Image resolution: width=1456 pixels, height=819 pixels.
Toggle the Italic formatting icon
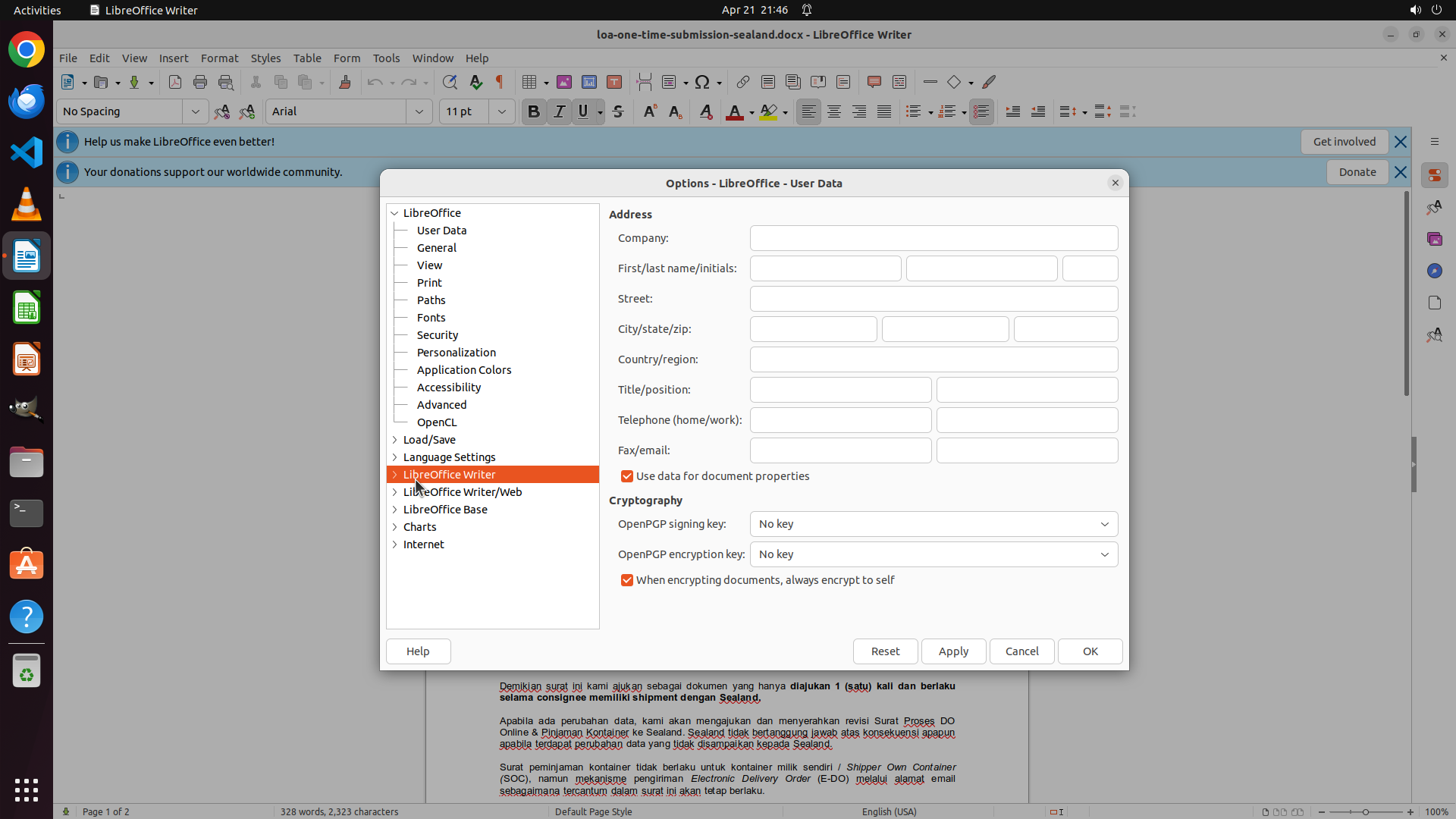[559, 111]
